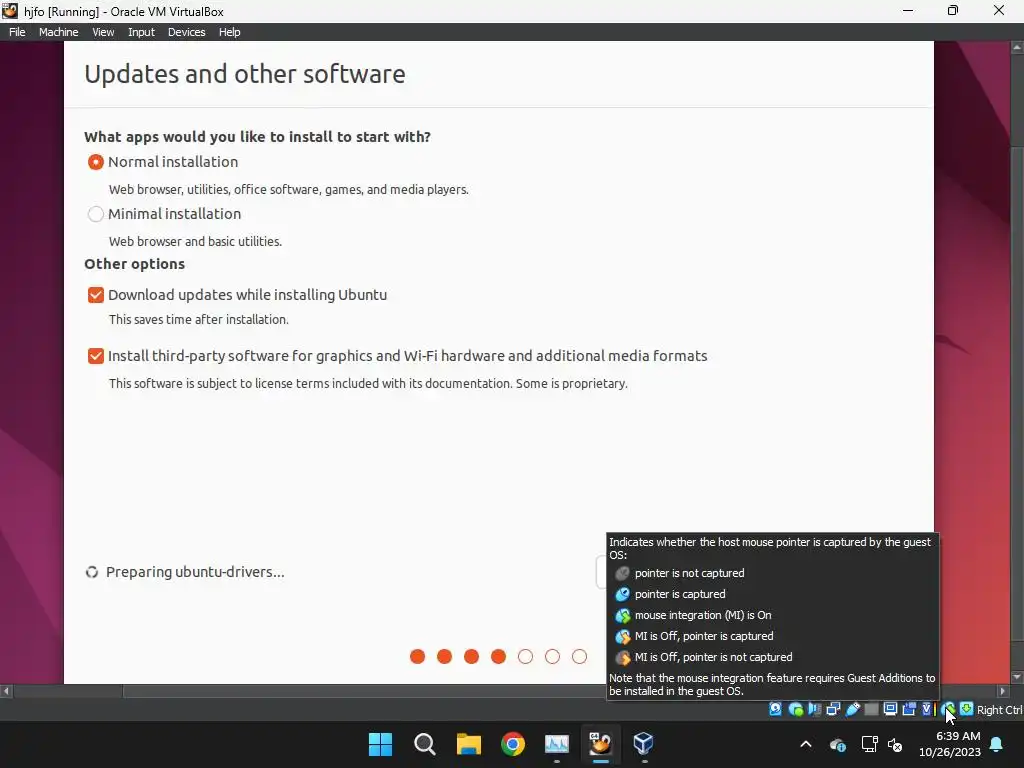Click the running VirtualBox VM taskbar icon
The image size is (1024, 768).
pos(600,744)
